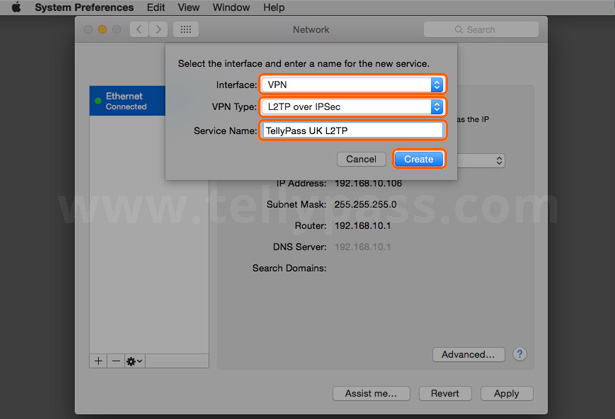The width and height of the screenshot is (615, 419).
Task: Click IP address 192.168.10.106
Action: pos(368,183)
